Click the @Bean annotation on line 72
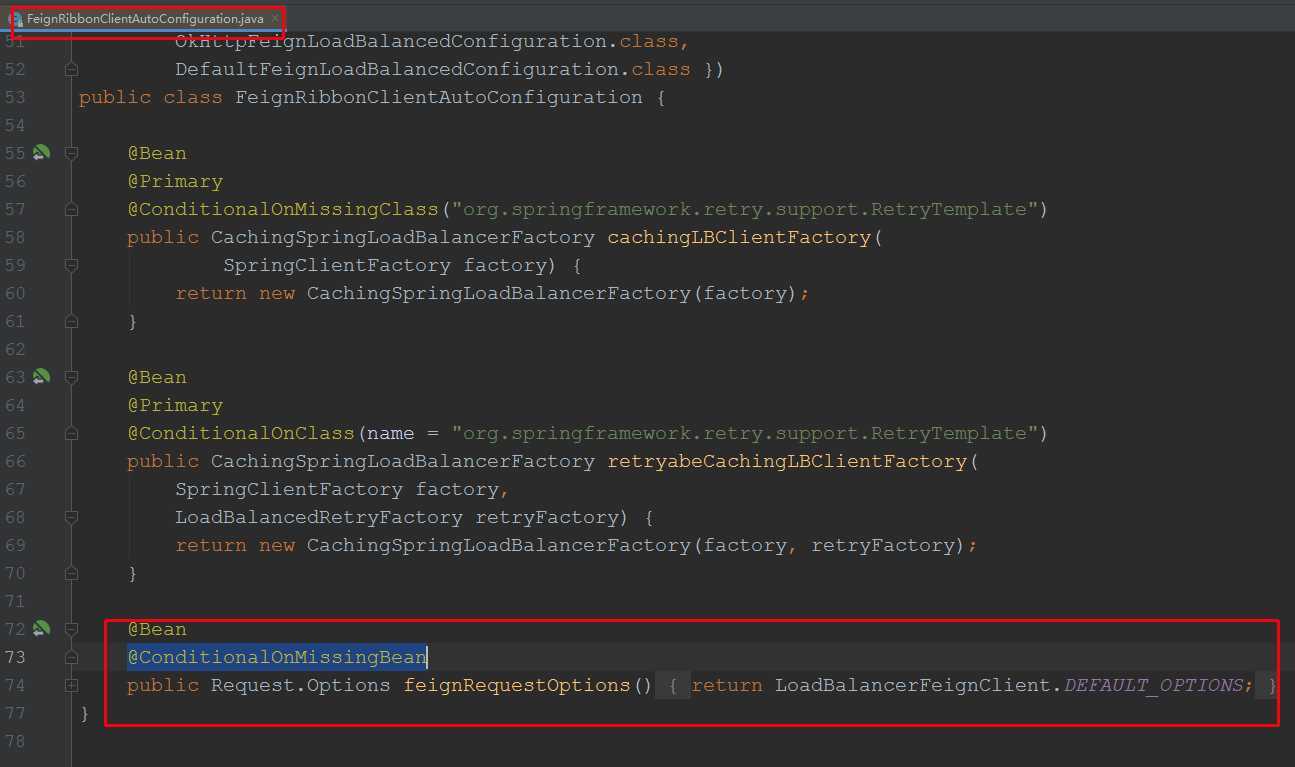The width and height of the screenshot is (1295, 767). coord(157,629)
